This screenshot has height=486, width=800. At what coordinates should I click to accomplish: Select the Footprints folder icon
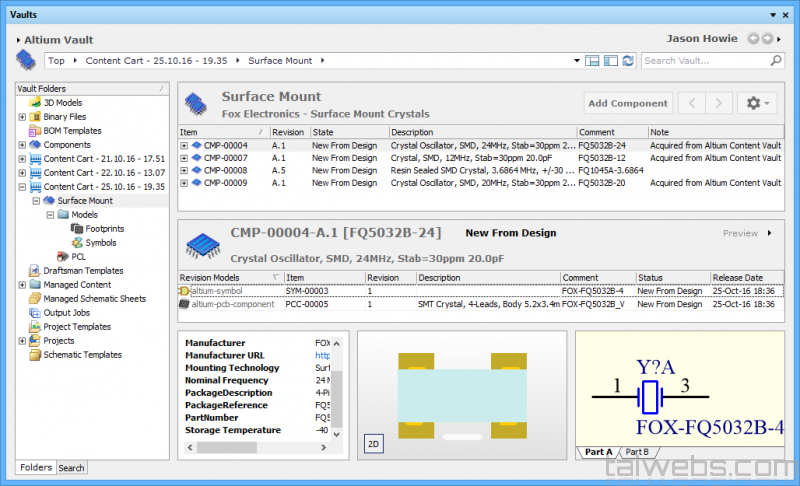coord(77,228)
